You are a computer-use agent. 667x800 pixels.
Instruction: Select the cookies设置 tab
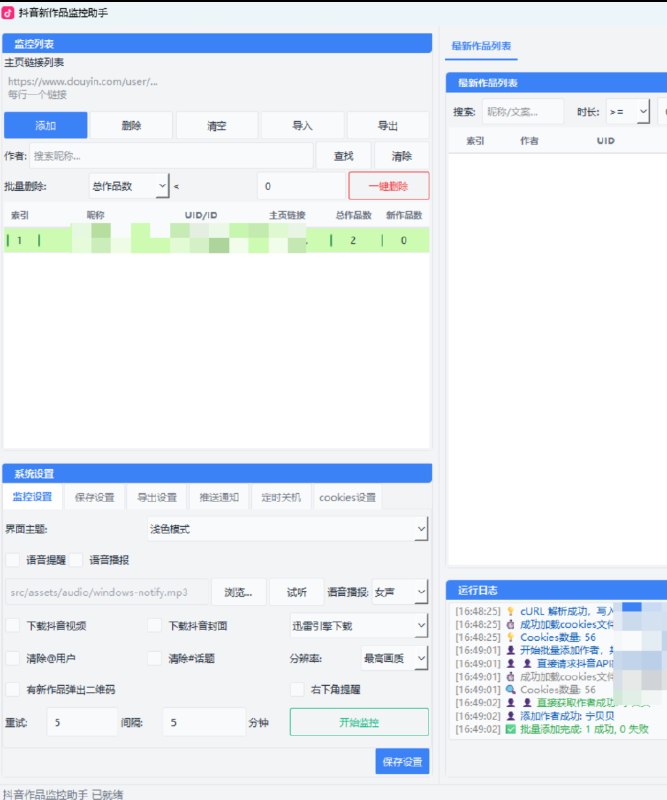pyautogui.click(x=348, y=497)
